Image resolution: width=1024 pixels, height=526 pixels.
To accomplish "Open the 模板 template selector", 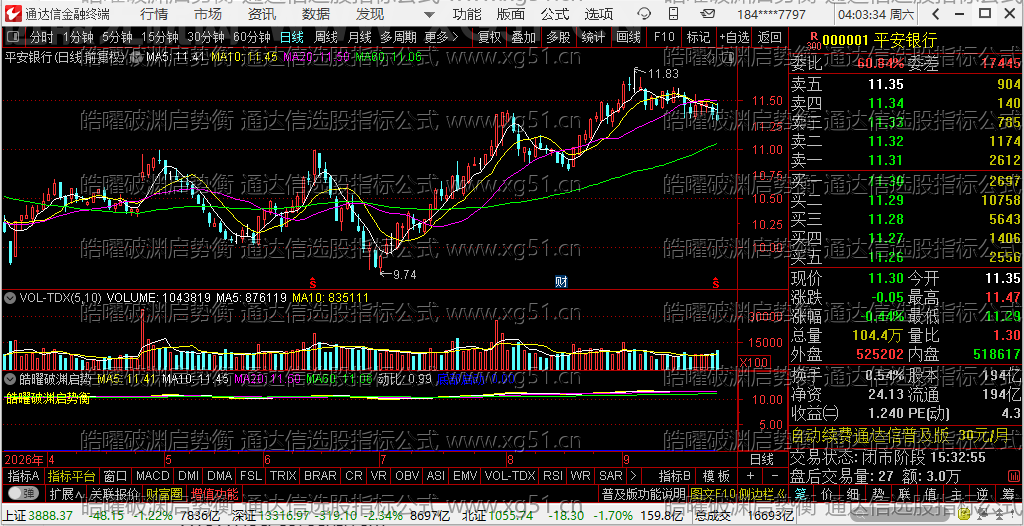I will click(716, 476).
